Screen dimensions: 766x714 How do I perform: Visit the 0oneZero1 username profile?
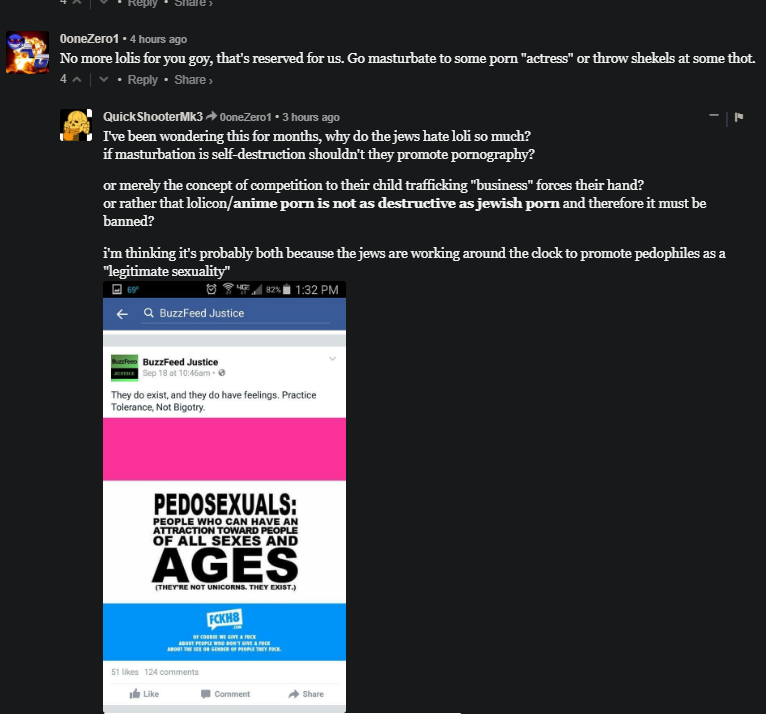tap(89, 39)
